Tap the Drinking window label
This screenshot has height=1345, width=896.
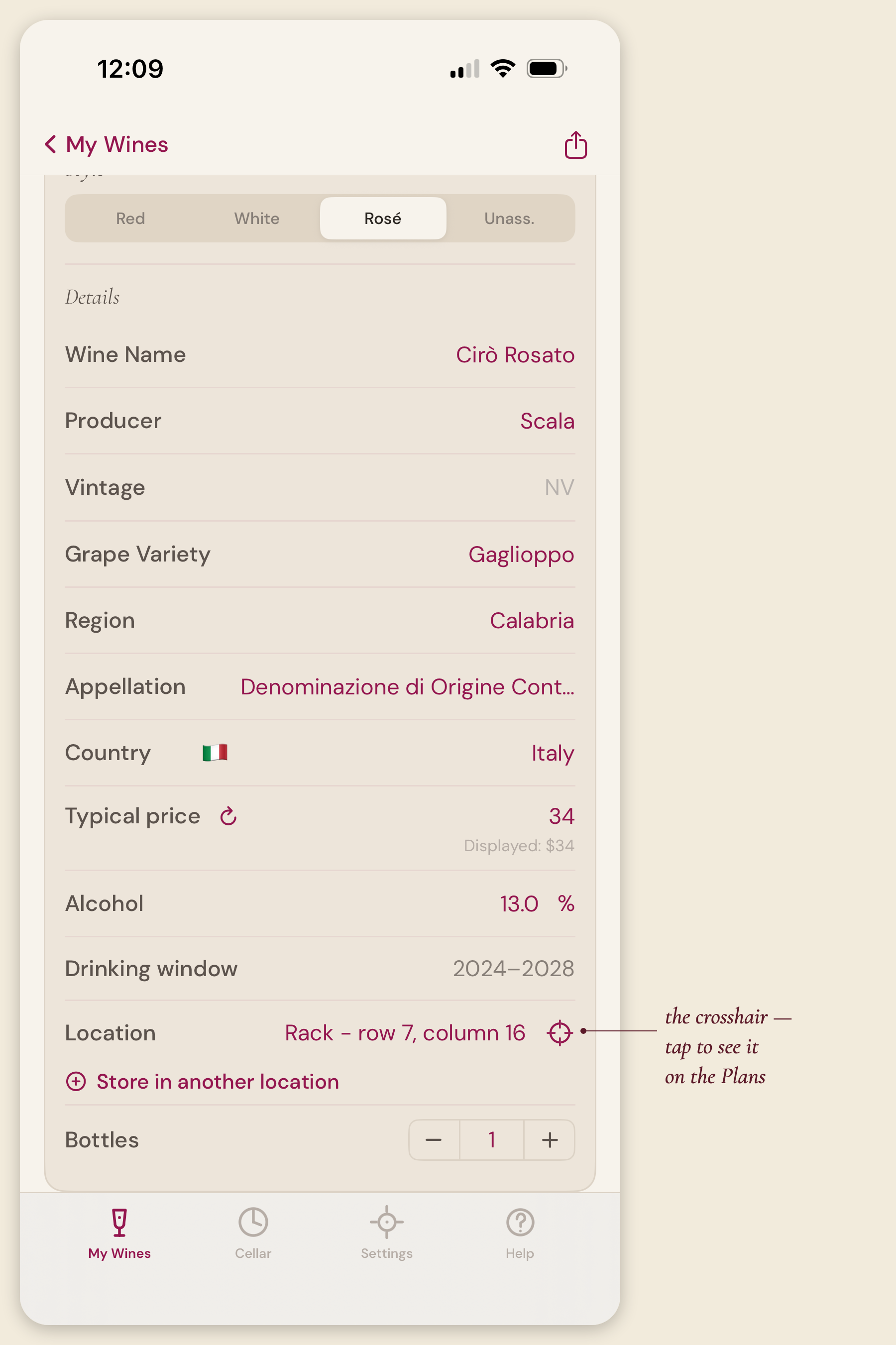pyautogui.click(x=151, y=969)
